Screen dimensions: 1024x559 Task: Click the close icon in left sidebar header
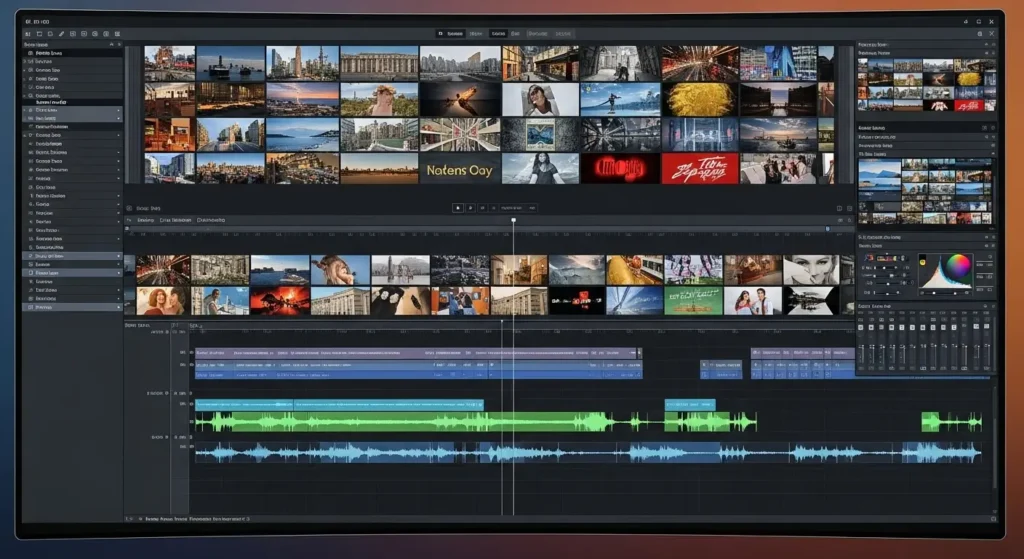(x=119, y=44)
